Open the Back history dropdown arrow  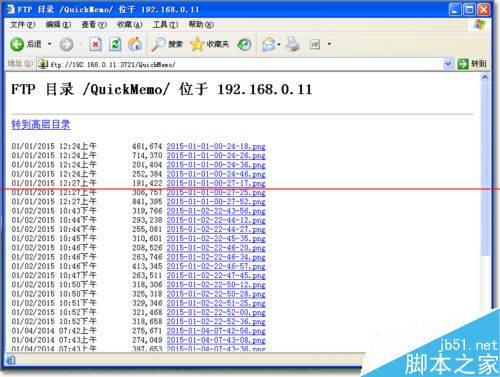coord(50,44)
